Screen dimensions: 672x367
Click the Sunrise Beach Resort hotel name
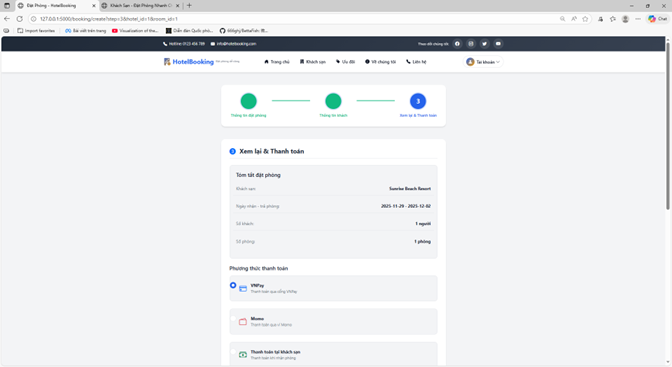(410, 189)
